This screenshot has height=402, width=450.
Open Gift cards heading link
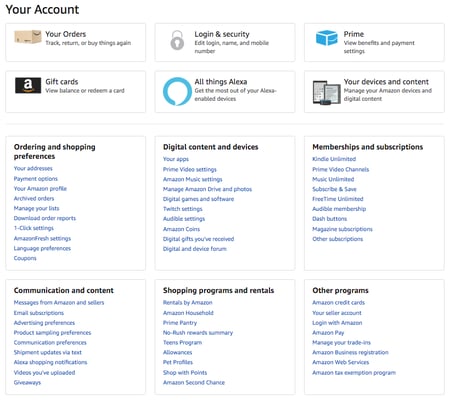point(62,82)
